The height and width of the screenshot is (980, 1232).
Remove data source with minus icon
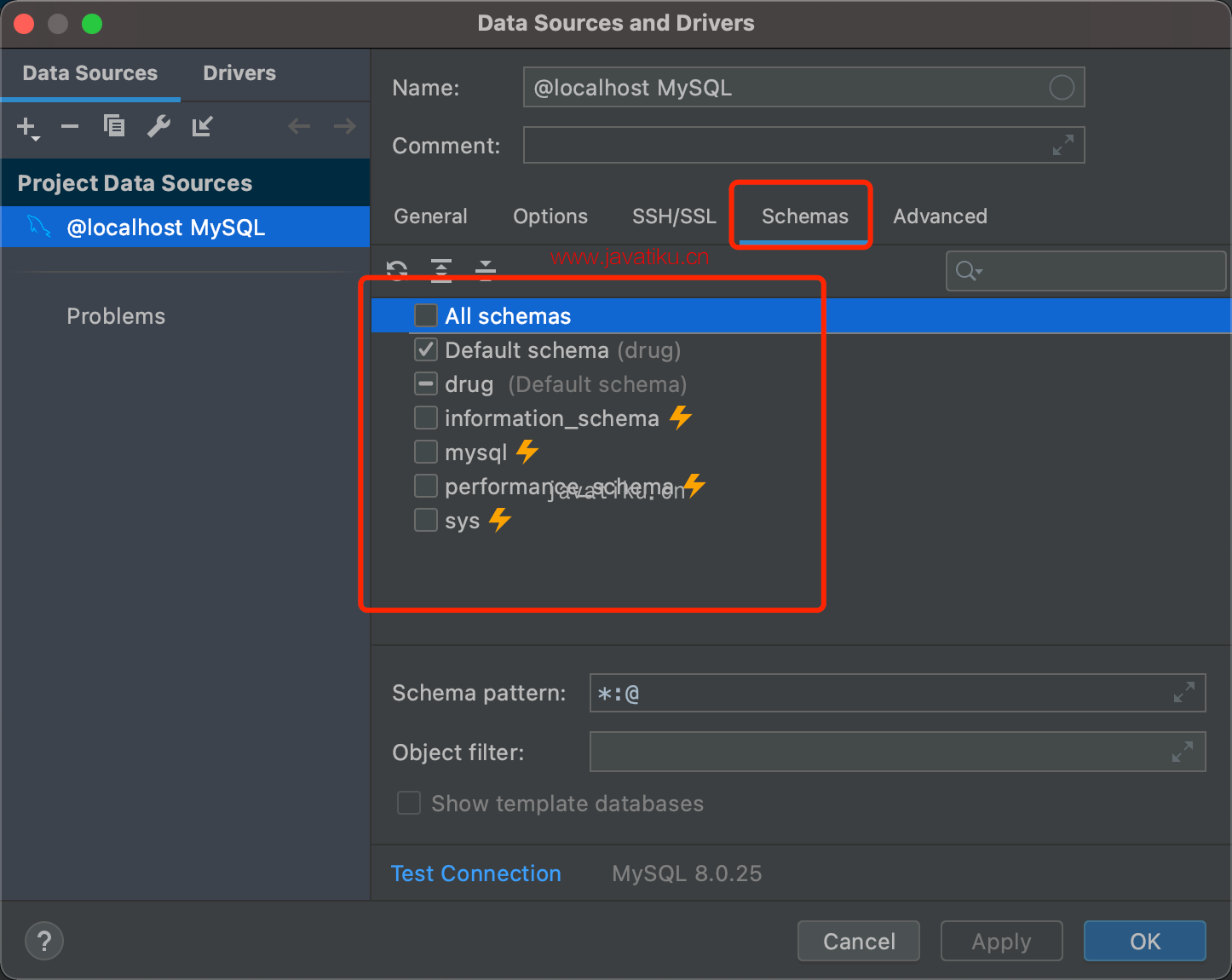70,127
